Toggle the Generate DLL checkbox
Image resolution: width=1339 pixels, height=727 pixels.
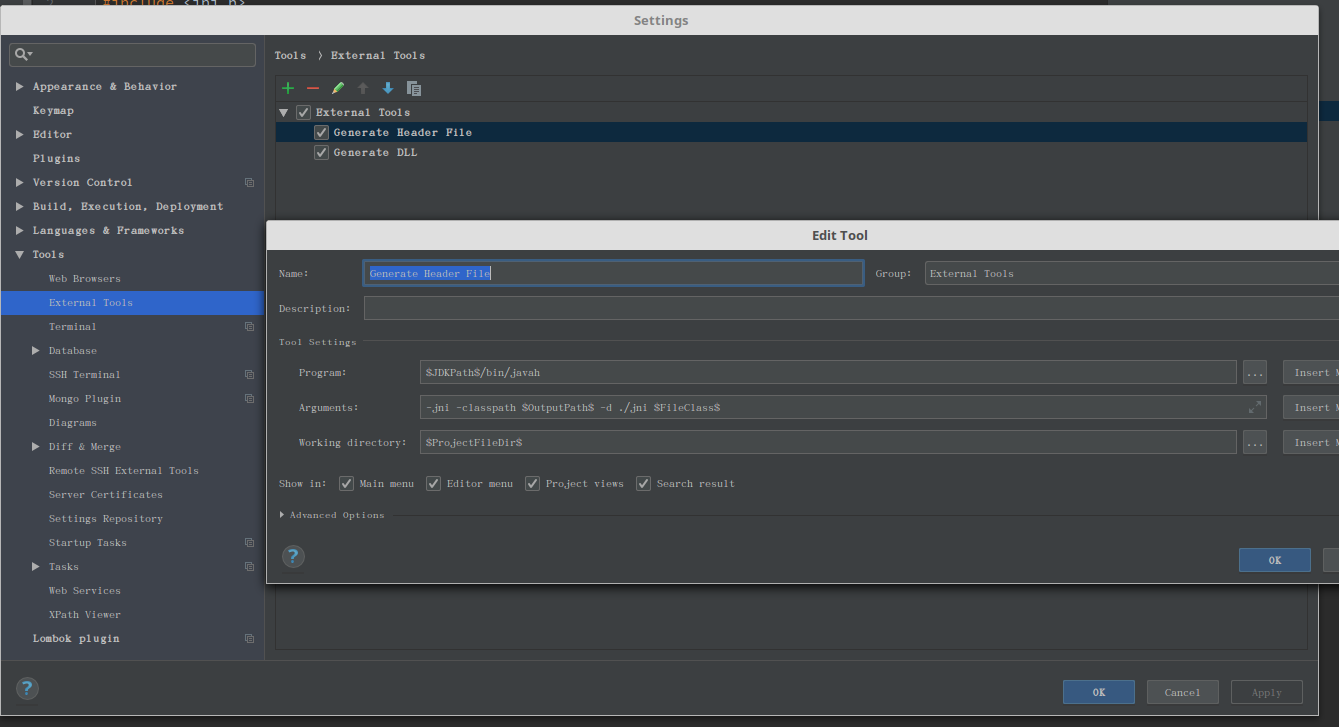tap(321, 152)
